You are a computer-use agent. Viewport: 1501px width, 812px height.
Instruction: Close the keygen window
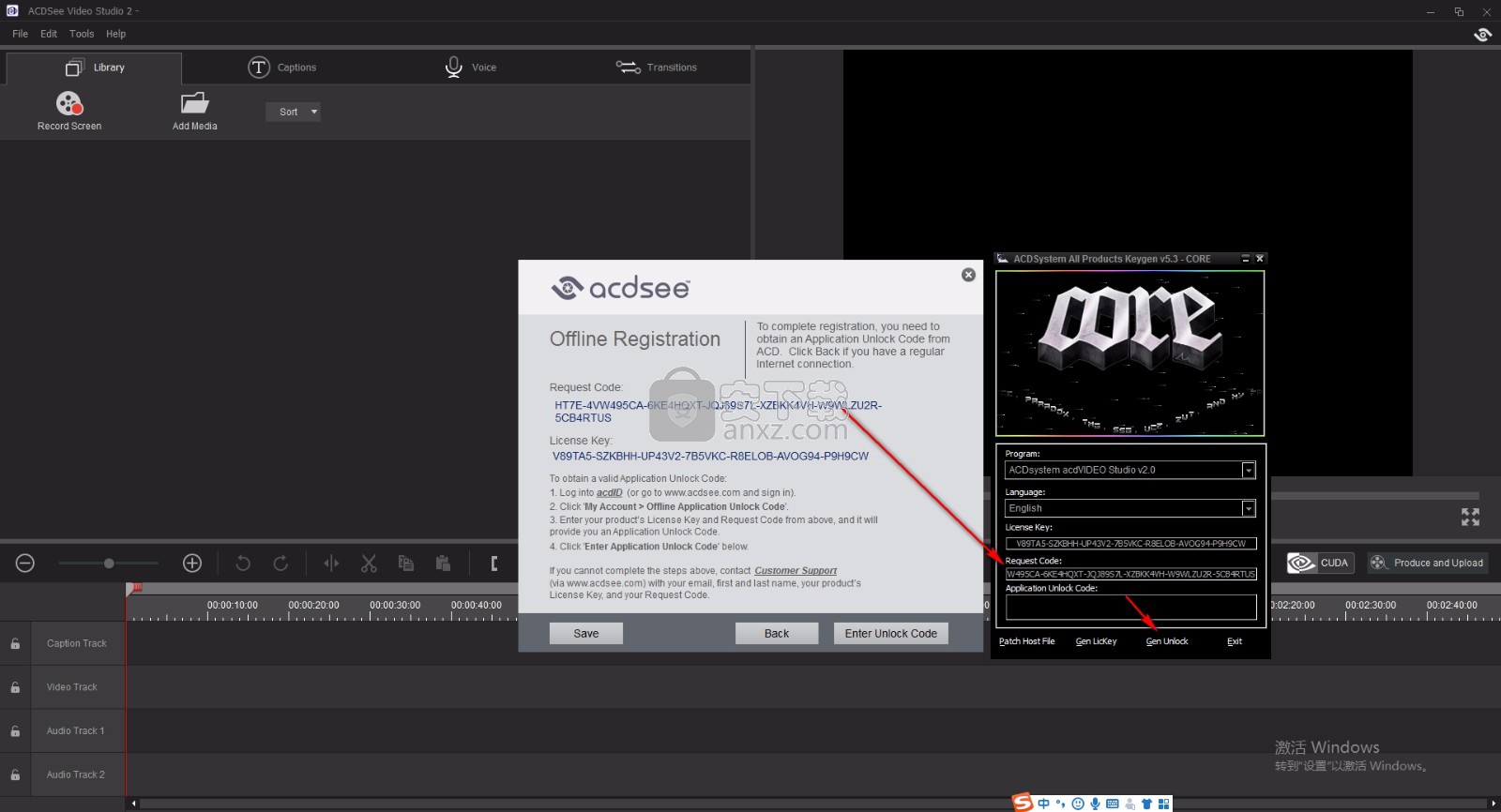point(1260,259)
